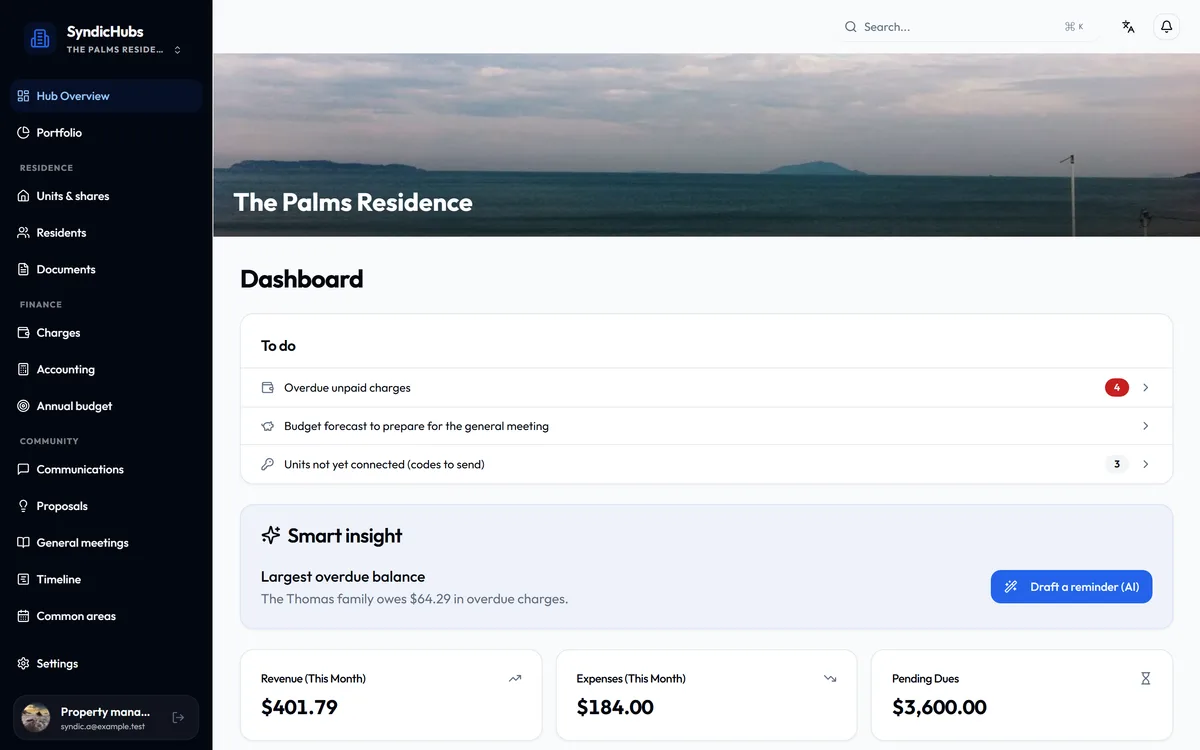Go to Accounting
1200x750 pixels.
click(x=106, y=369)
